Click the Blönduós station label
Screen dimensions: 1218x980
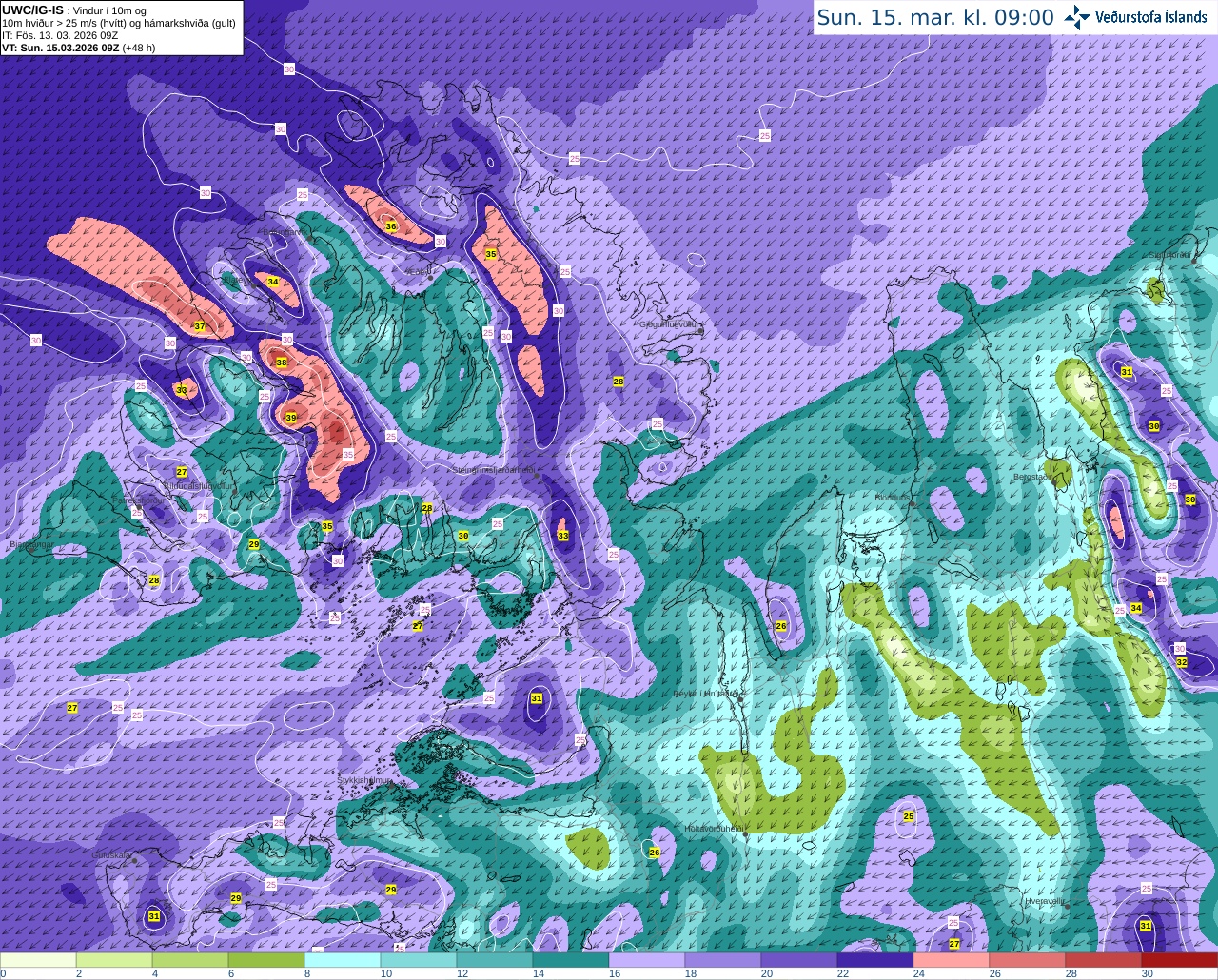point(893,497)
